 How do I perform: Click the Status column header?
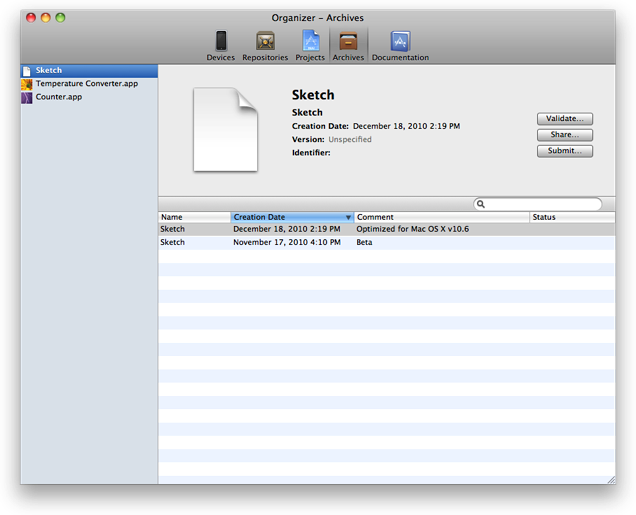coord(571,217)
